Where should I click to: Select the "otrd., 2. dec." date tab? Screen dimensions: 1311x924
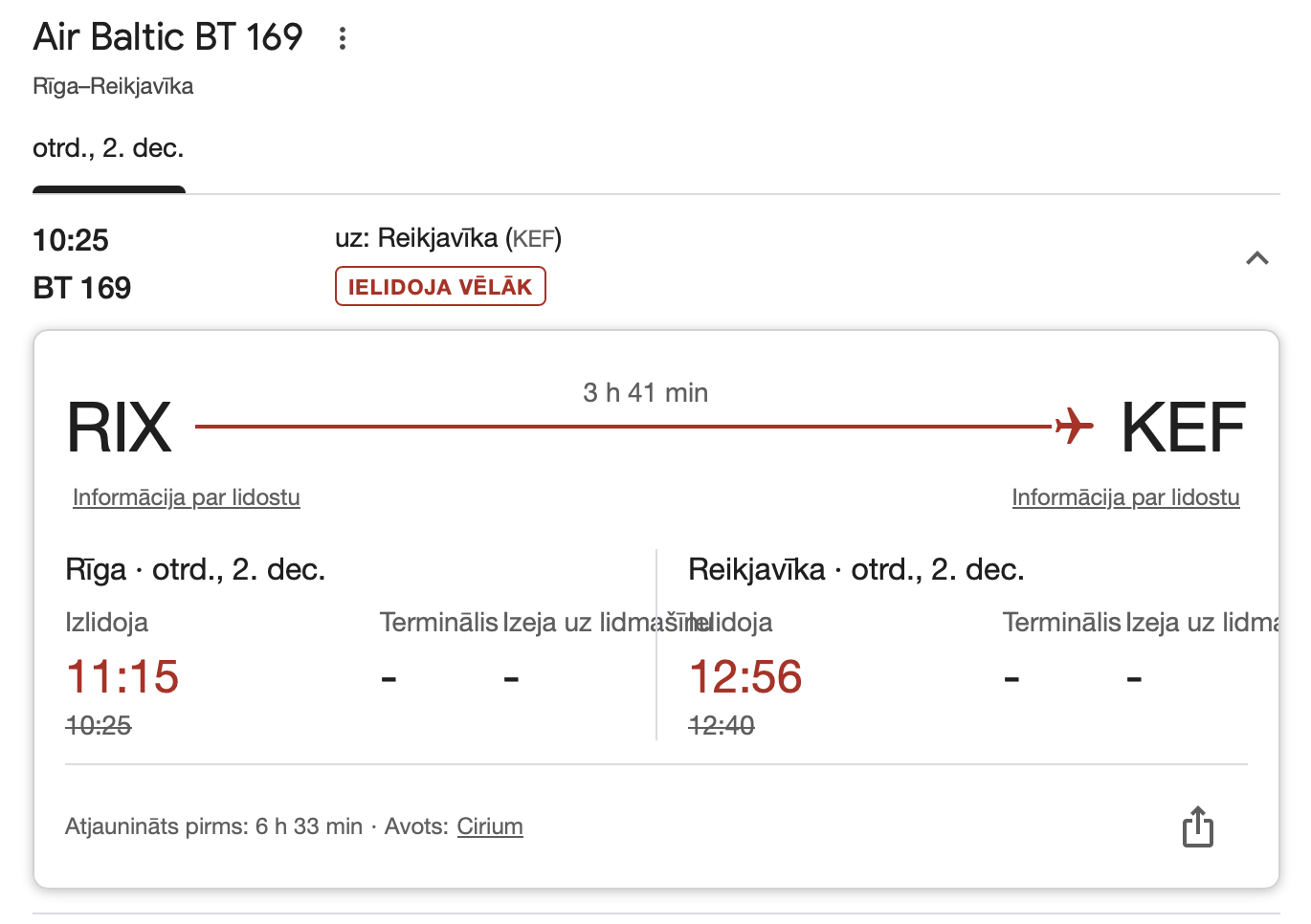pos(108,149)
